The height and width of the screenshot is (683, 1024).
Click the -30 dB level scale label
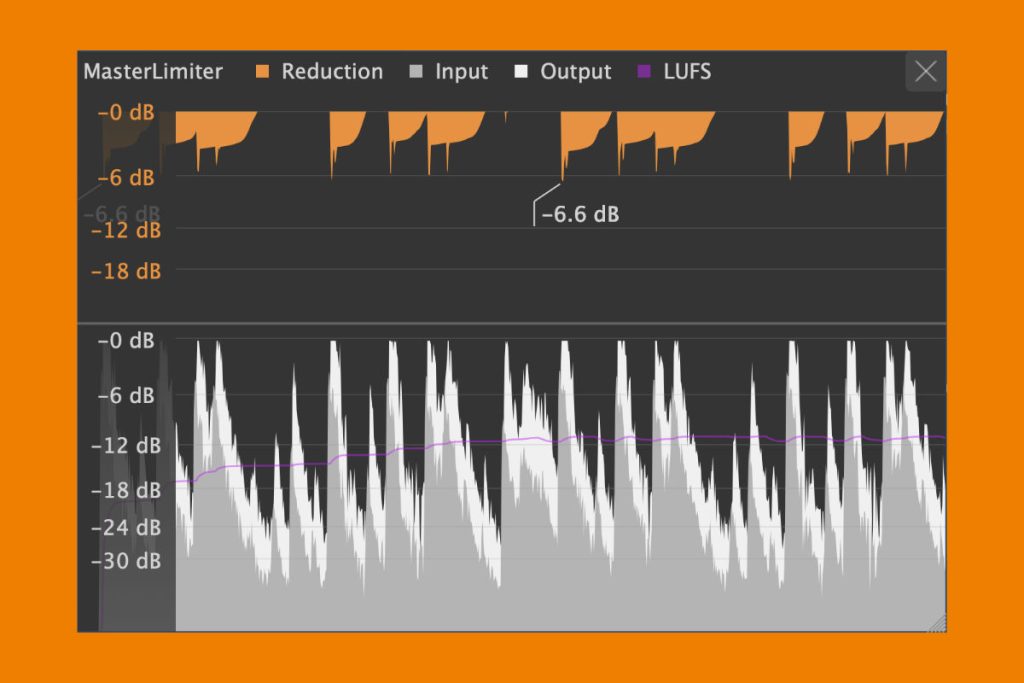click(126, 561)
